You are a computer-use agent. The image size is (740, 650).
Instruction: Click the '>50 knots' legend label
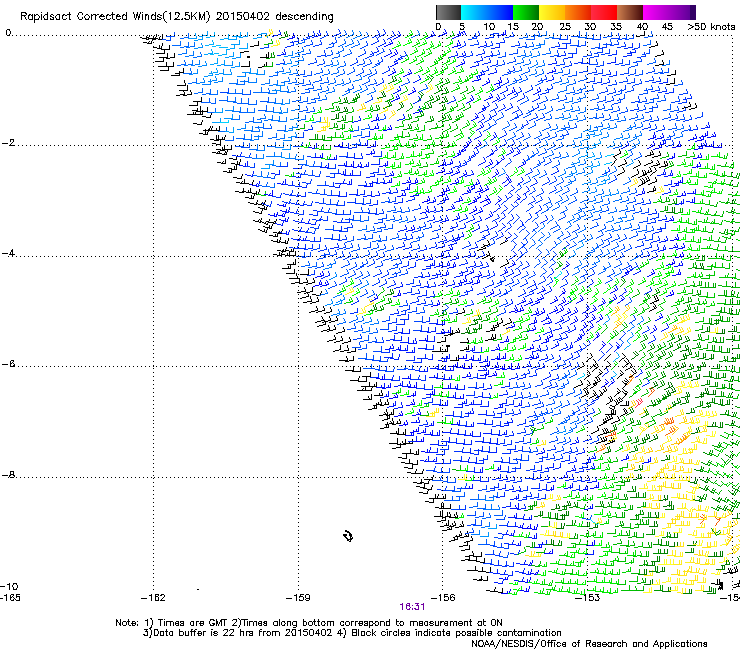pos(711,27)
